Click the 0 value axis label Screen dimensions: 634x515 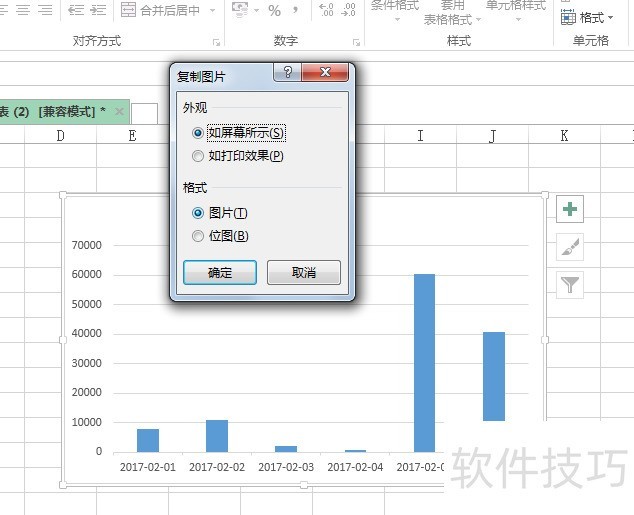[x=99, y=452]
